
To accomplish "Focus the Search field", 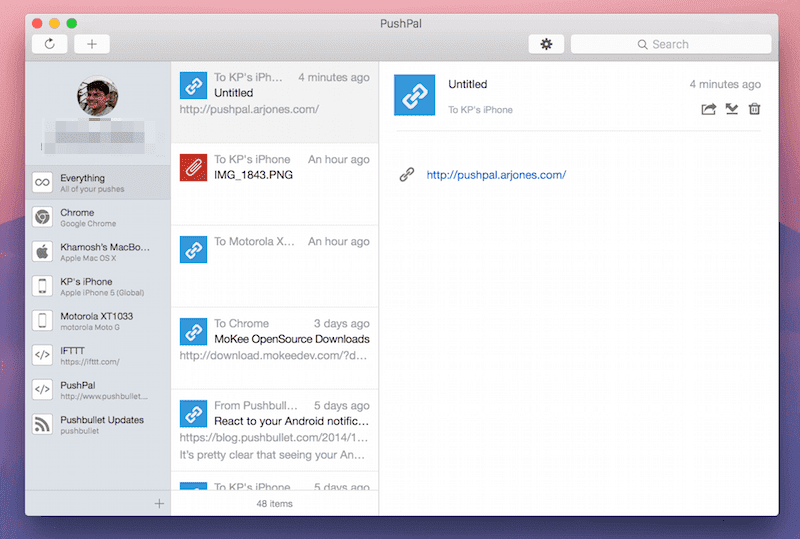I will pyautogui.click(x=671, y=44).
